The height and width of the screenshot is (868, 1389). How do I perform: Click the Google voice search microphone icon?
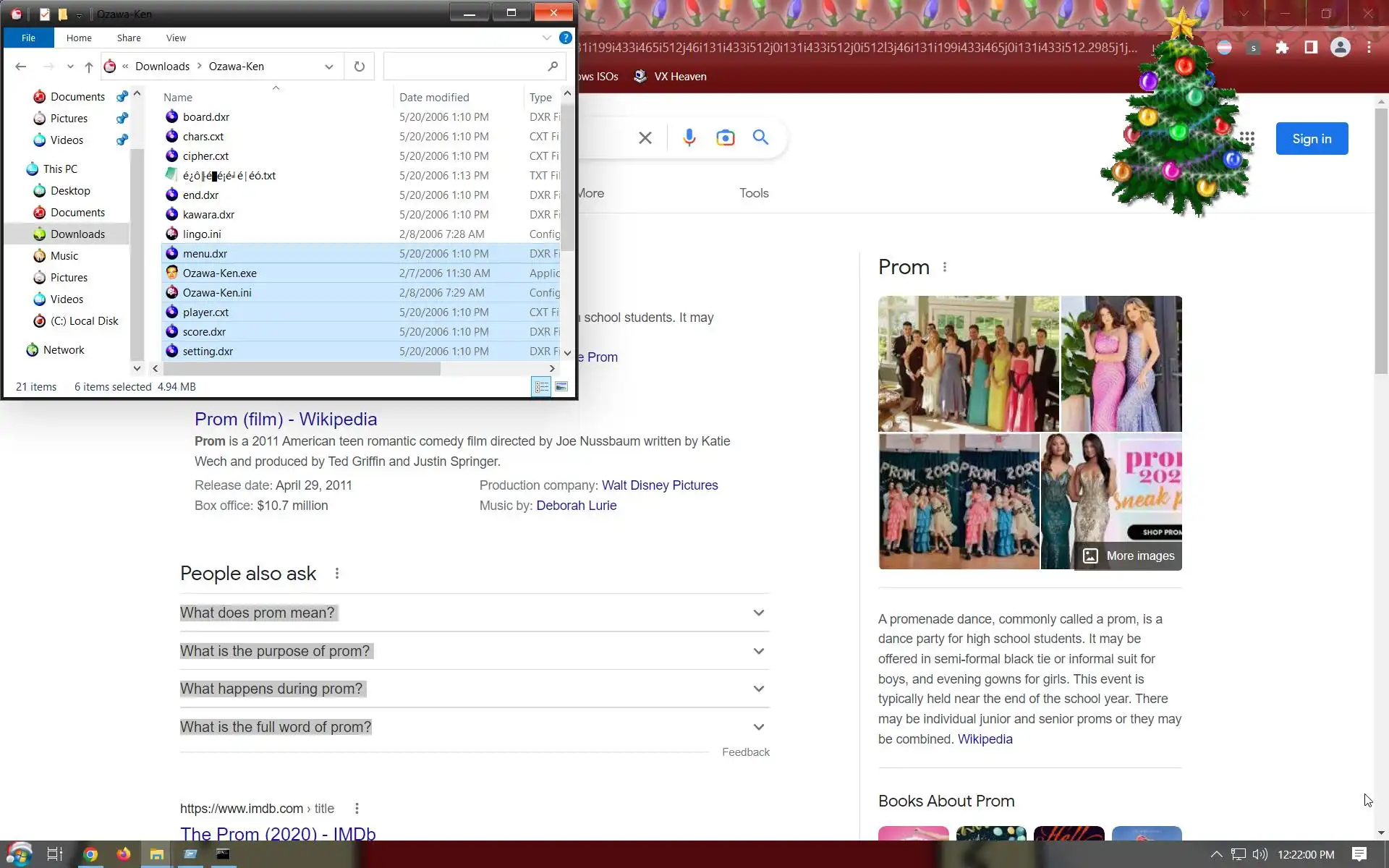point(689,137)
